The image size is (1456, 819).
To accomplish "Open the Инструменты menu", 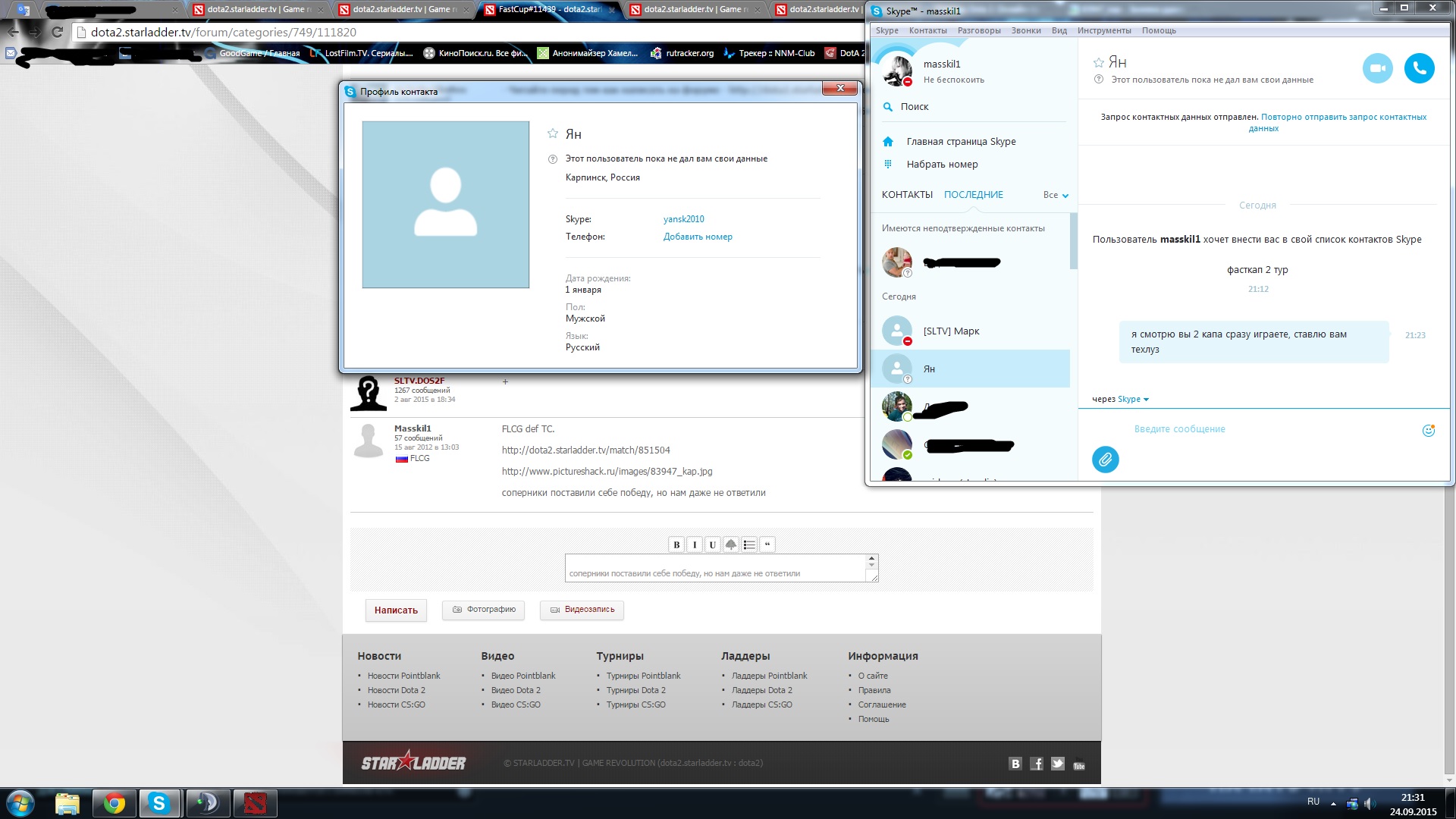I will [1104, 30].
